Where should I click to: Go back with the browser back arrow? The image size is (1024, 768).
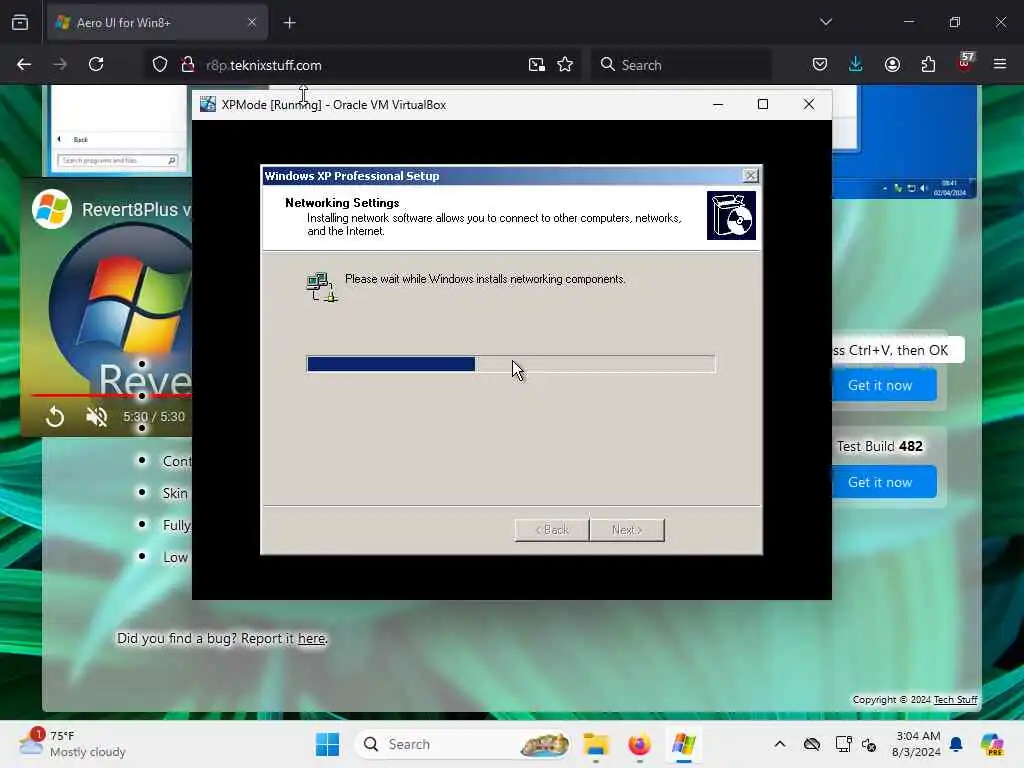(x=24, y=64)
